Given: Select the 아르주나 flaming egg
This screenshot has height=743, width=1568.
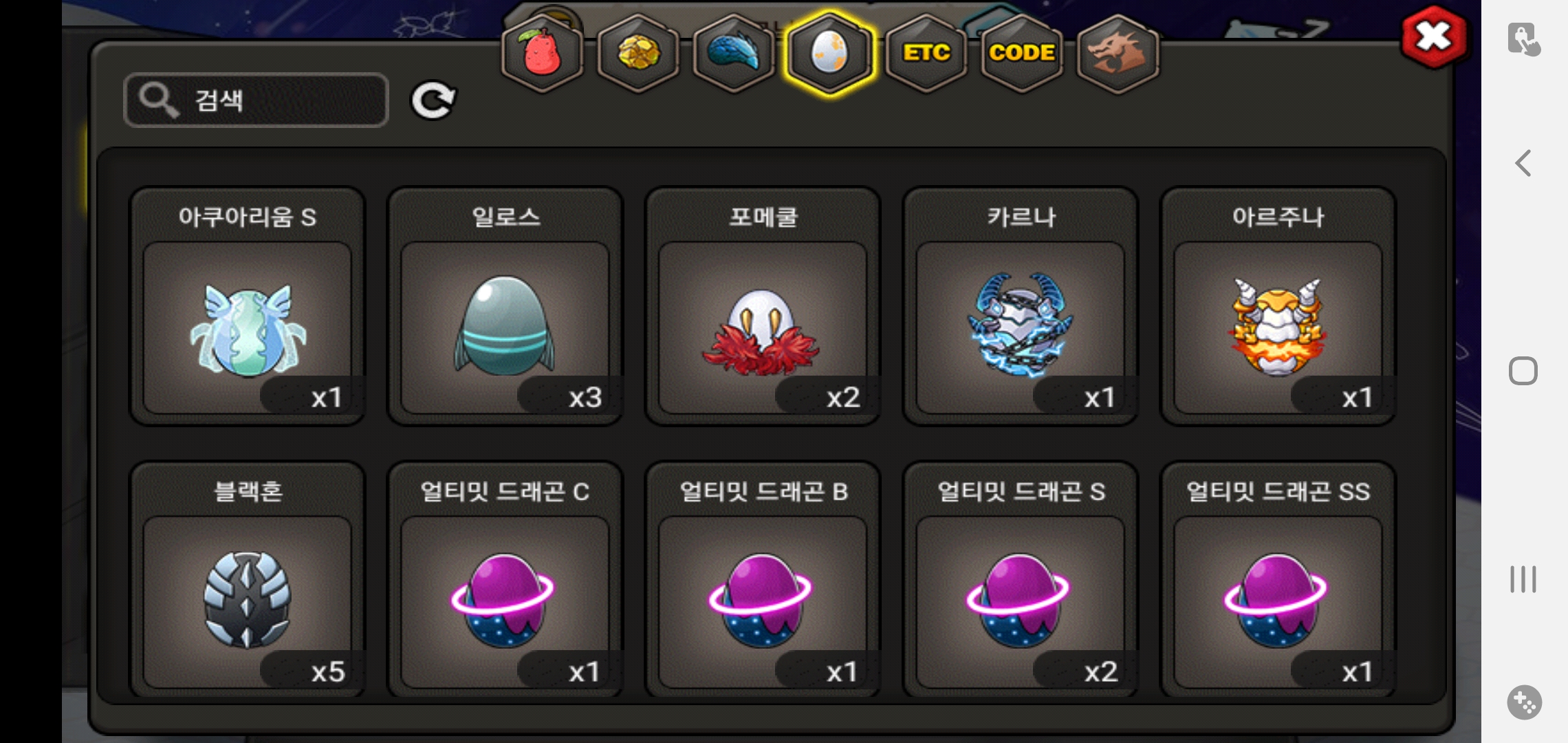Looking at the screenshot, I should coord(1278,307).
